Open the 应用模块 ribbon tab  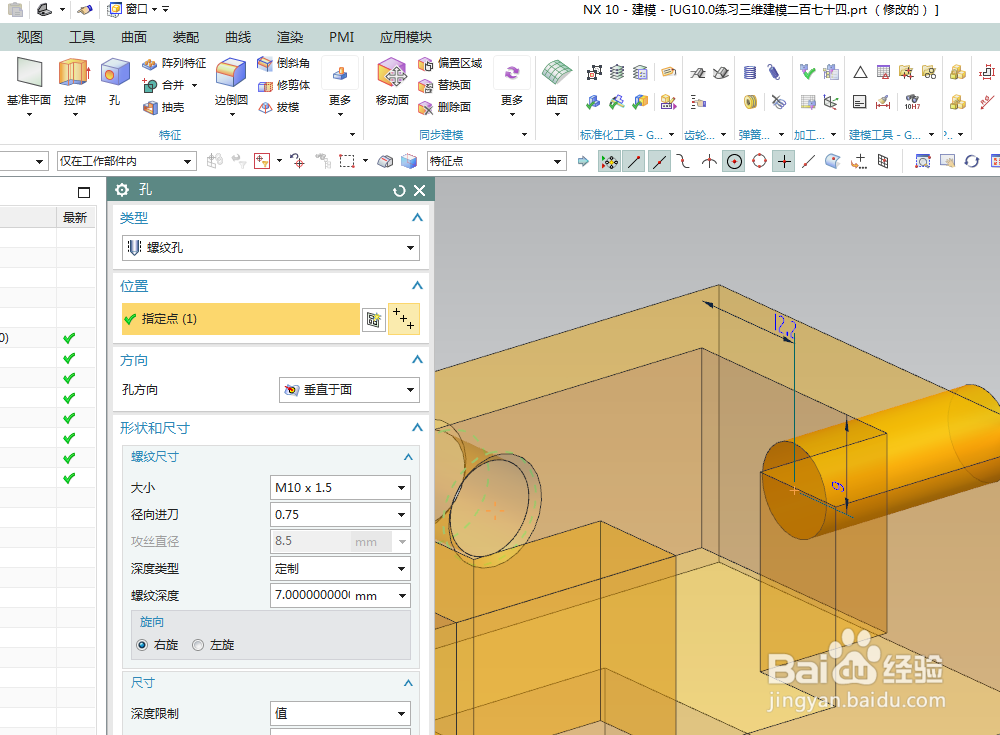(406, 37)
